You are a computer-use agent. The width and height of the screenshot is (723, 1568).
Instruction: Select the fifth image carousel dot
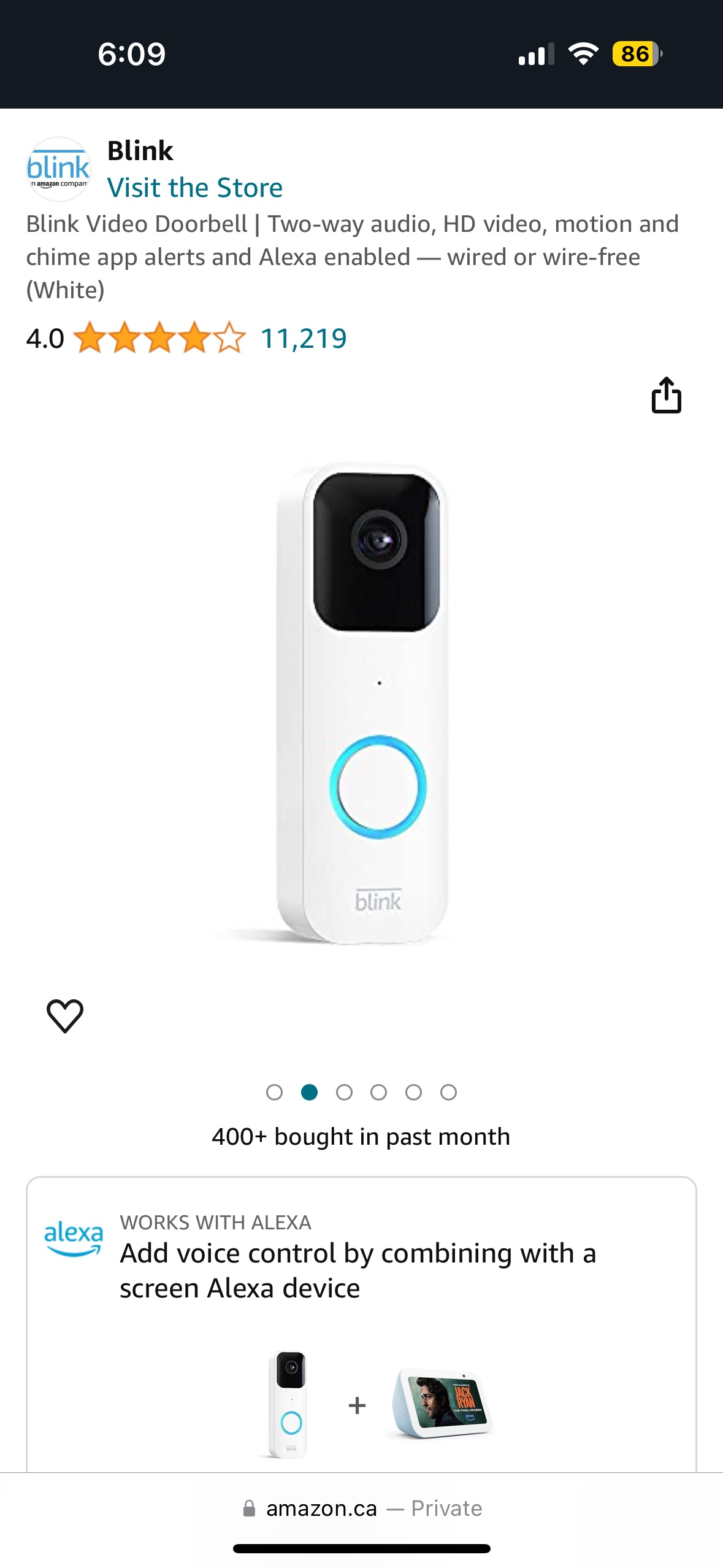point(413,1092)
